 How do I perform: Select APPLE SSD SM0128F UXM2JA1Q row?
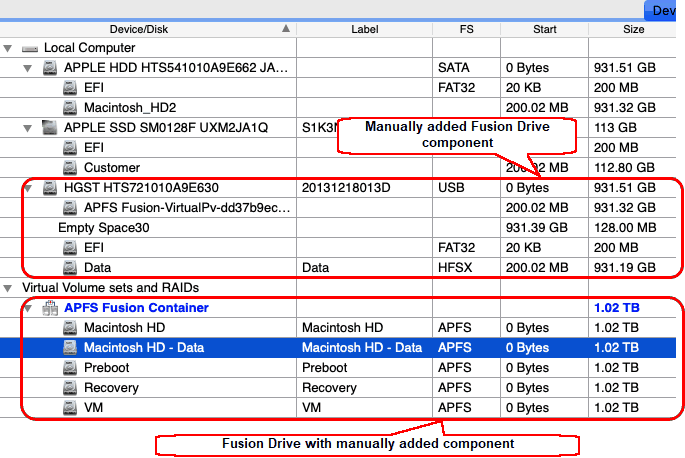338,128
